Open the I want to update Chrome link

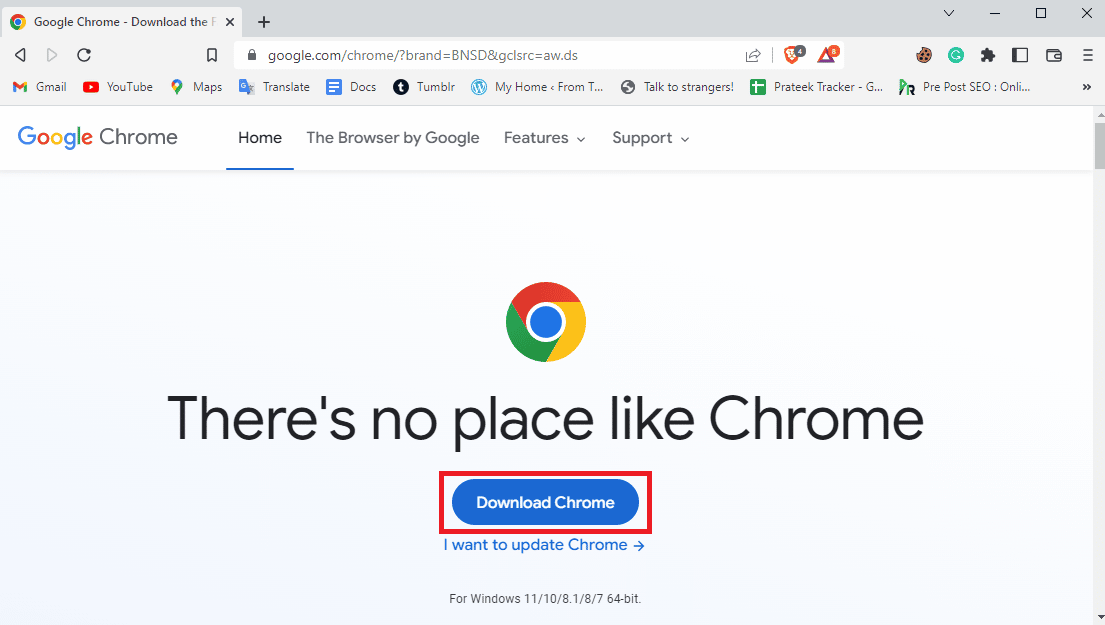pyautogui.click(x=545, y=545)
